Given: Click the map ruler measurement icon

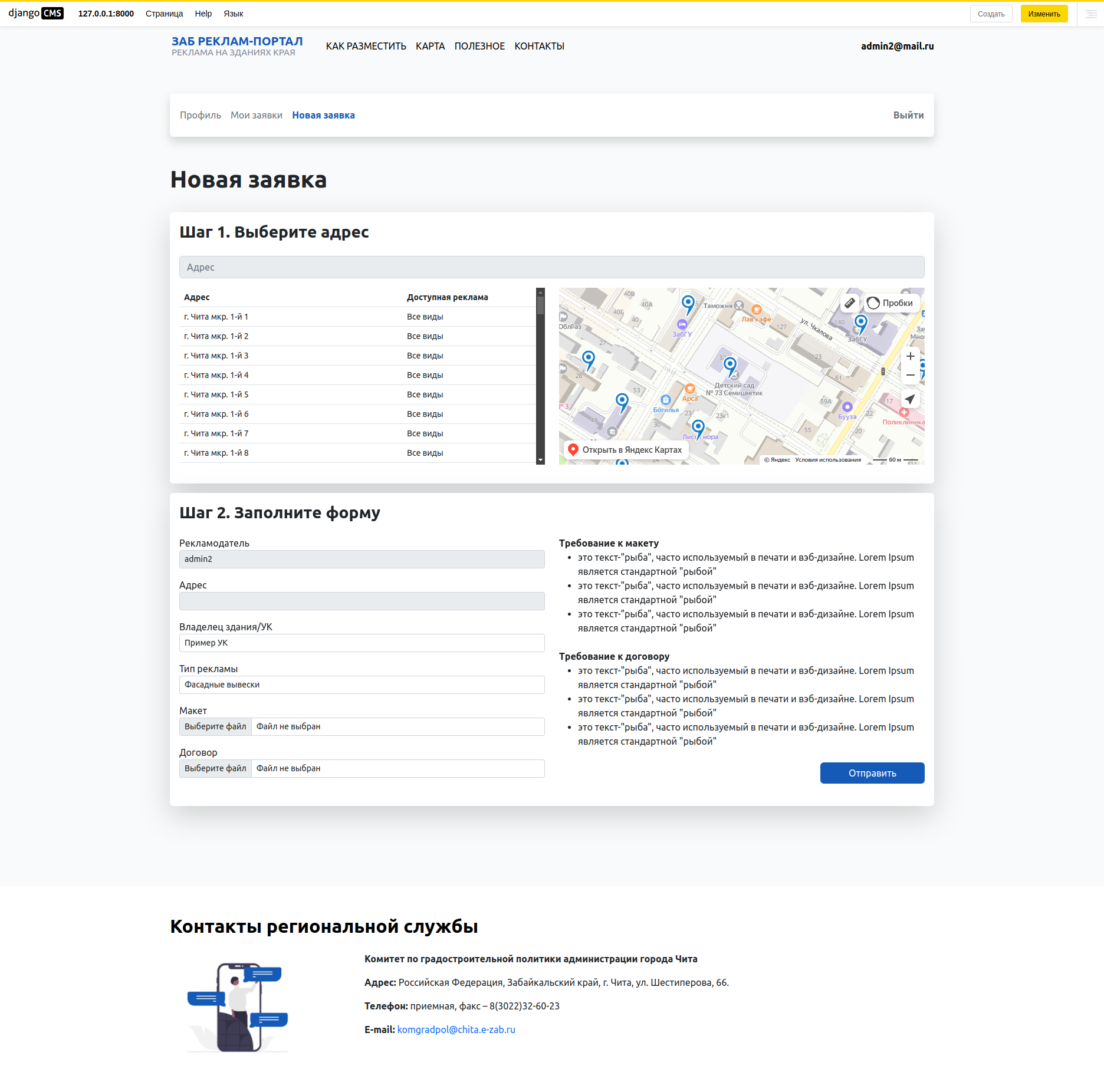Looking at the screenshot, I should tap(849, 303).
